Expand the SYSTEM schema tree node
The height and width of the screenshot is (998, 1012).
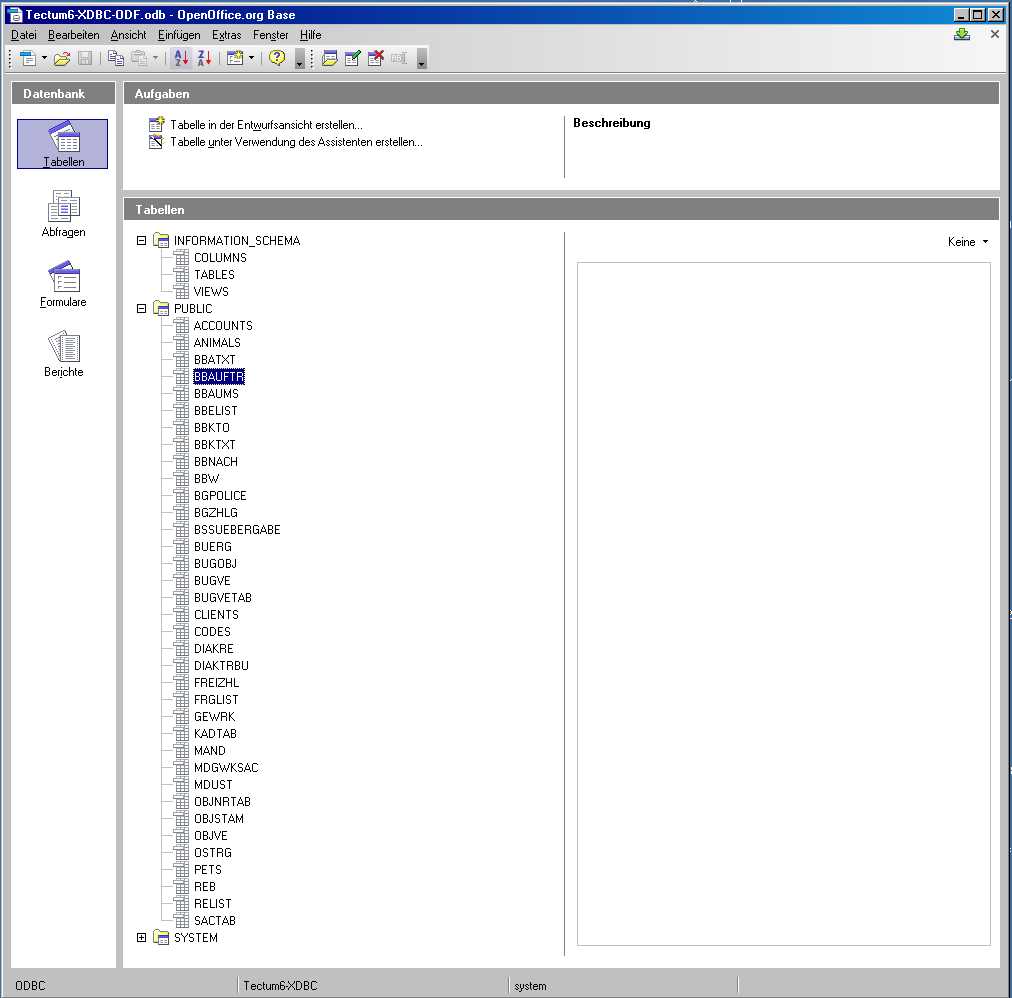pos(141,937)
